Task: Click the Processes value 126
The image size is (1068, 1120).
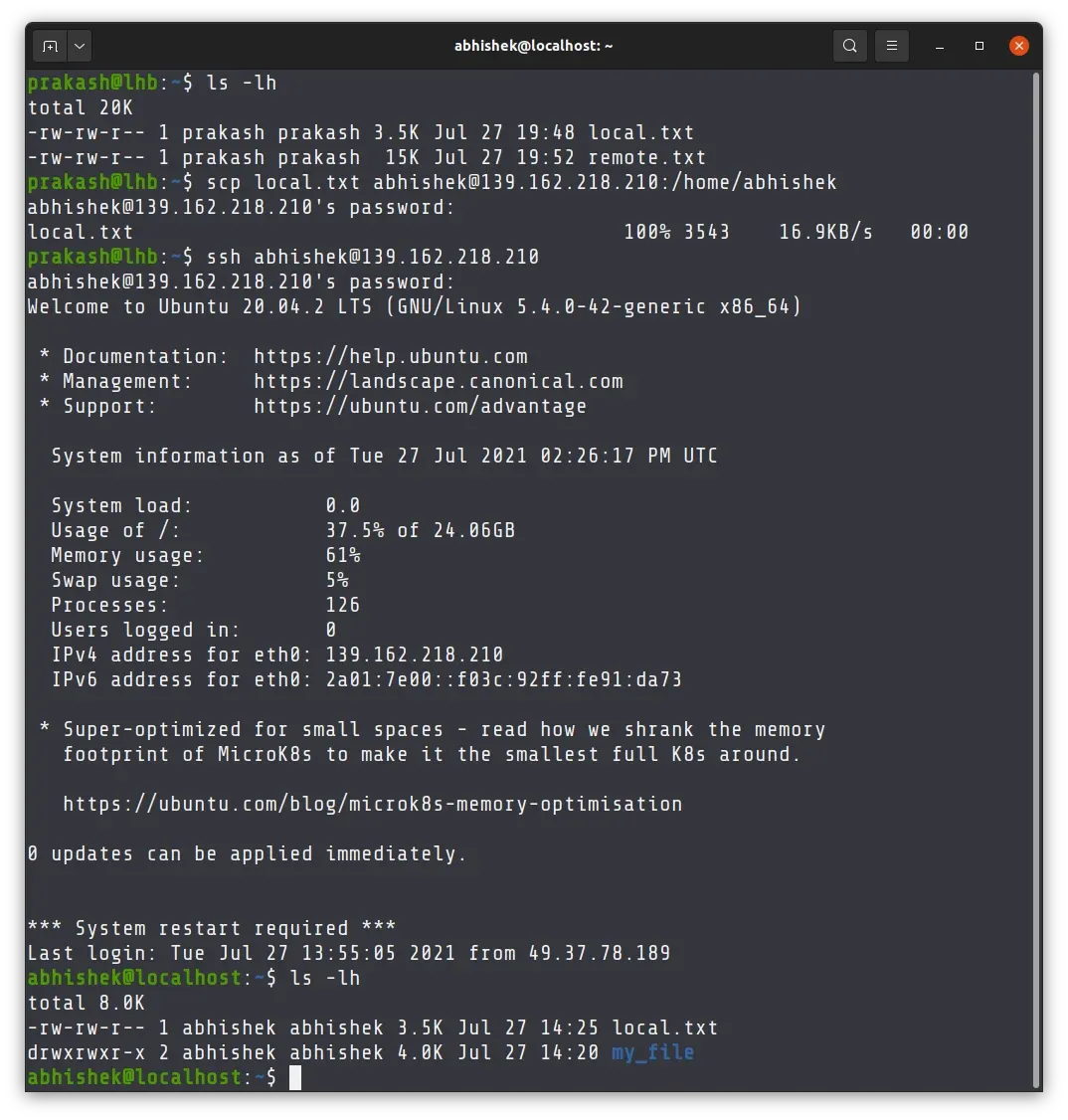Action: 343,605
